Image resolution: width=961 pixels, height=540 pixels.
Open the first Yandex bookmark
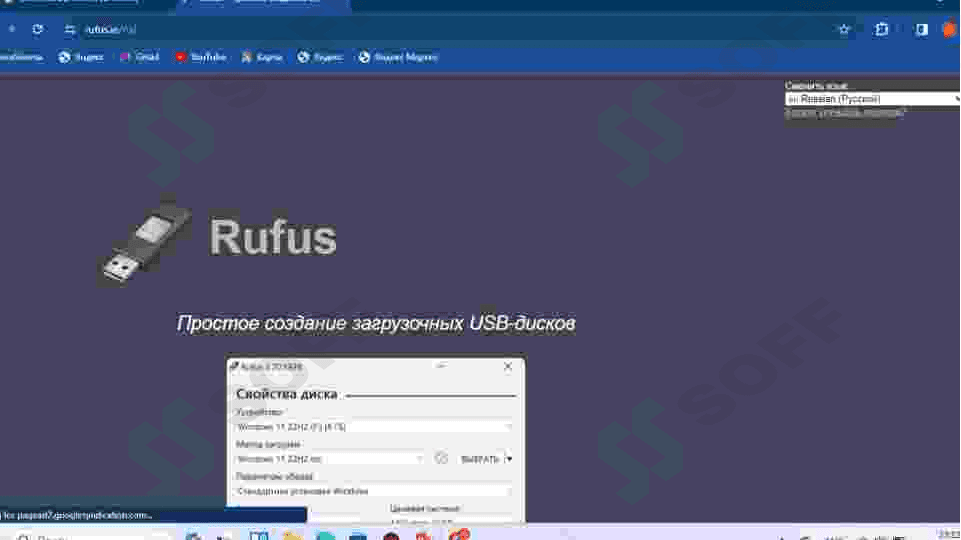[x=81, y=57]
